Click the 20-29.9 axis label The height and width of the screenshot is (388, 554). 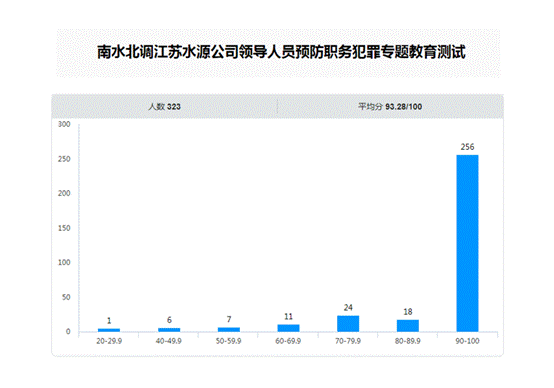109,341
